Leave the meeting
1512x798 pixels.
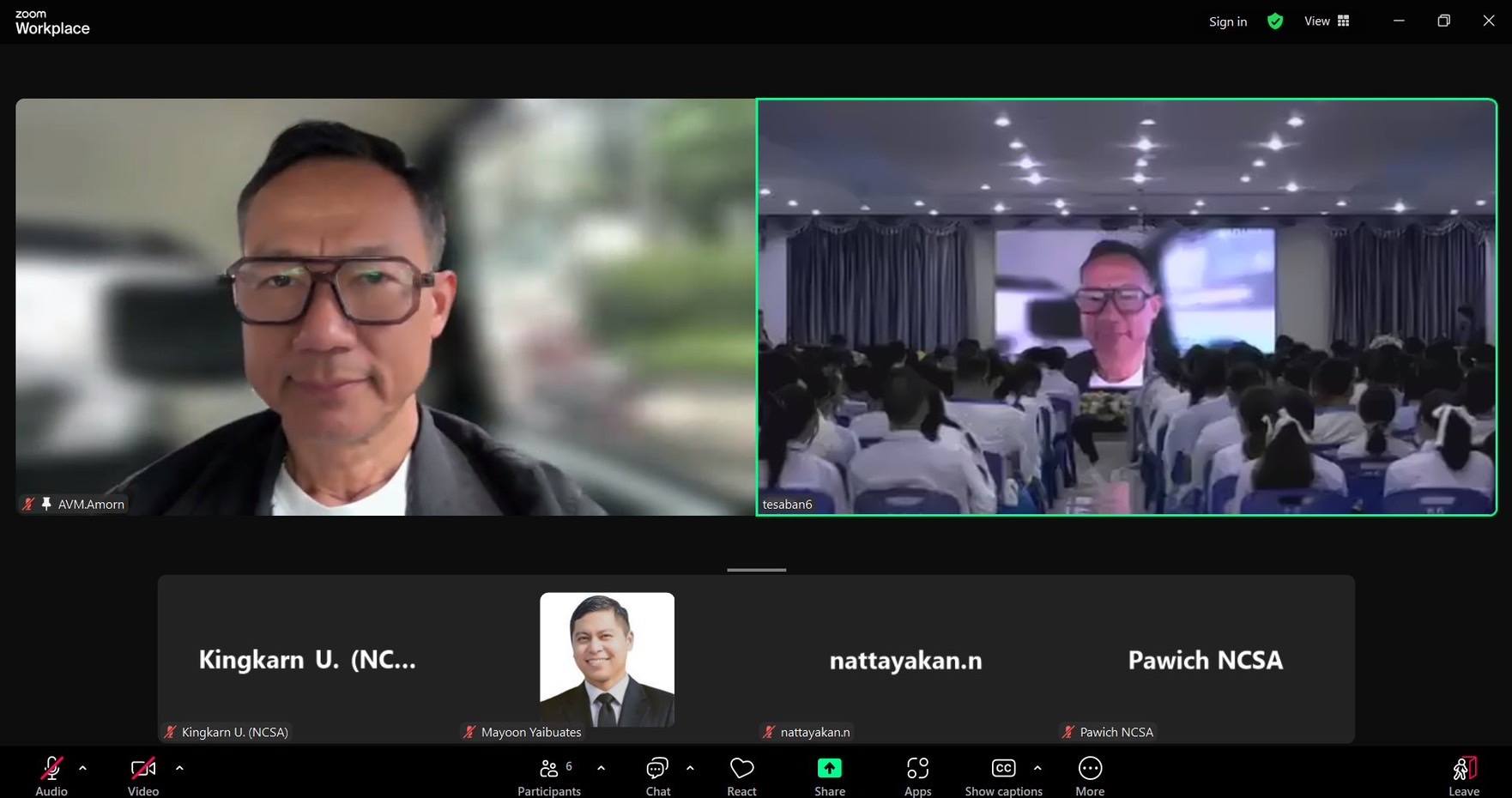coord(1464,776)
